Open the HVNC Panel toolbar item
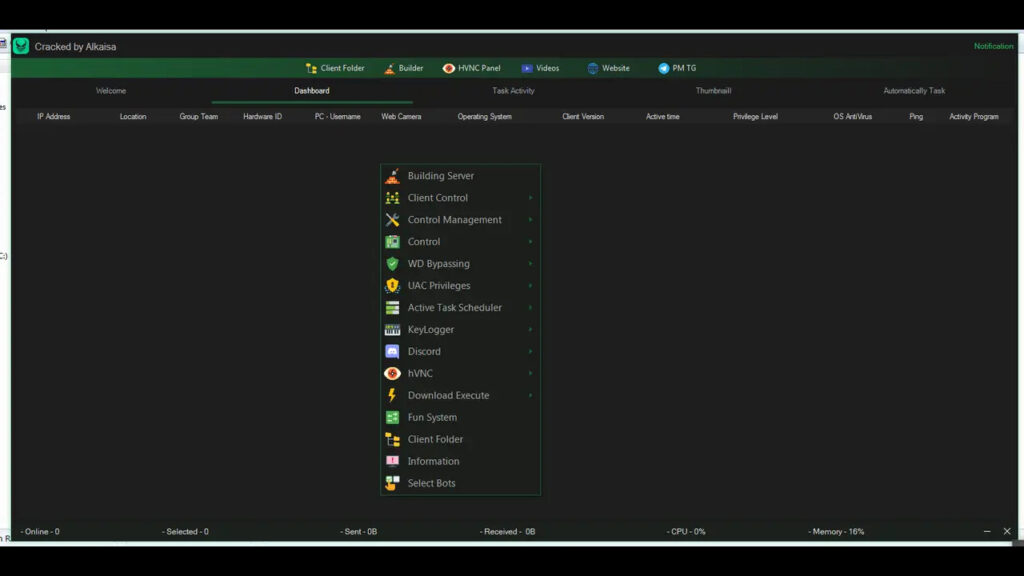Screen dimensions: 1024x576 472,68
